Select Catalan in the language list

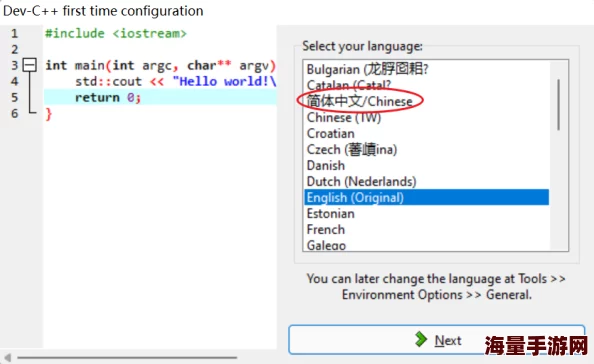point(427,85)
